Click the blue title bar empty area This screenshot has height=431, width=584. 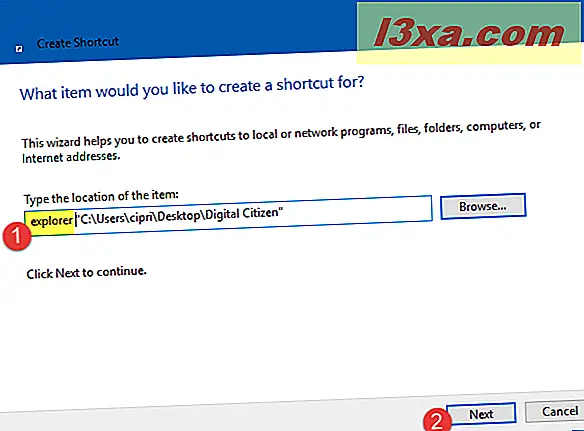231,30
